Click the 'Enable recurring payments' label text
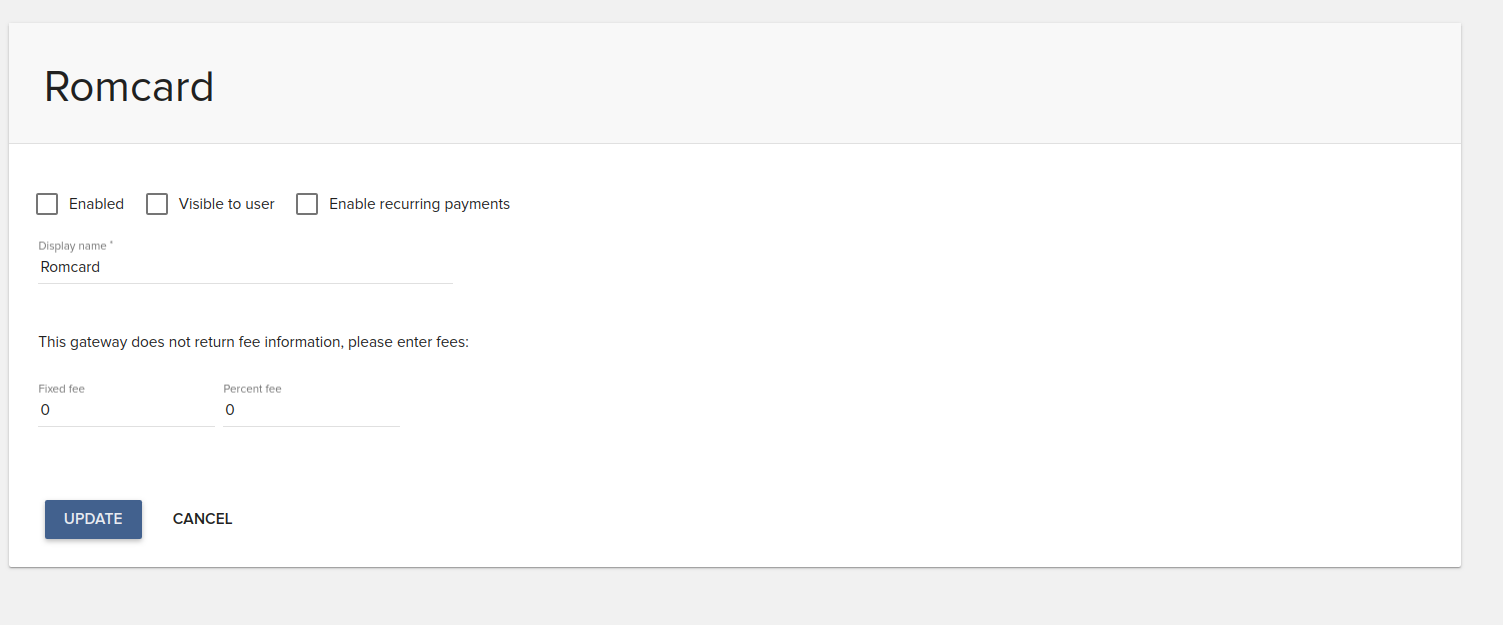Viewport: 1503px width, 625px height. [419, 204]
